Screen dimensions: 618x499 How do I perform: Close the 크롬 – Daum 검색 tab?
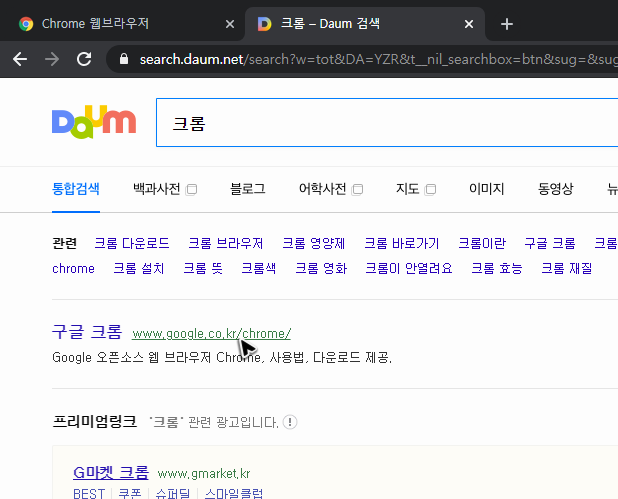coord(469,24)
